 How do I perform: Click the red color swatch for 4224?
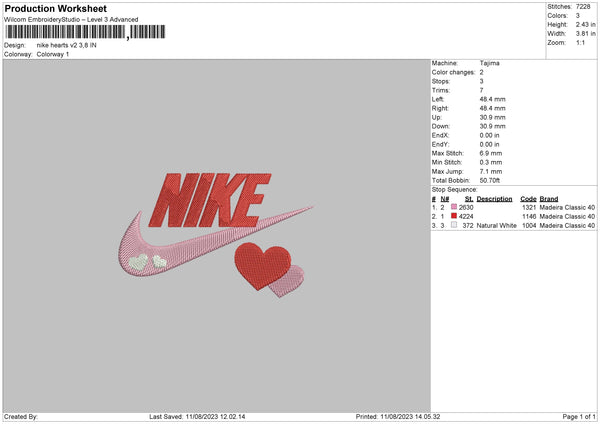[x=454, y=216]
